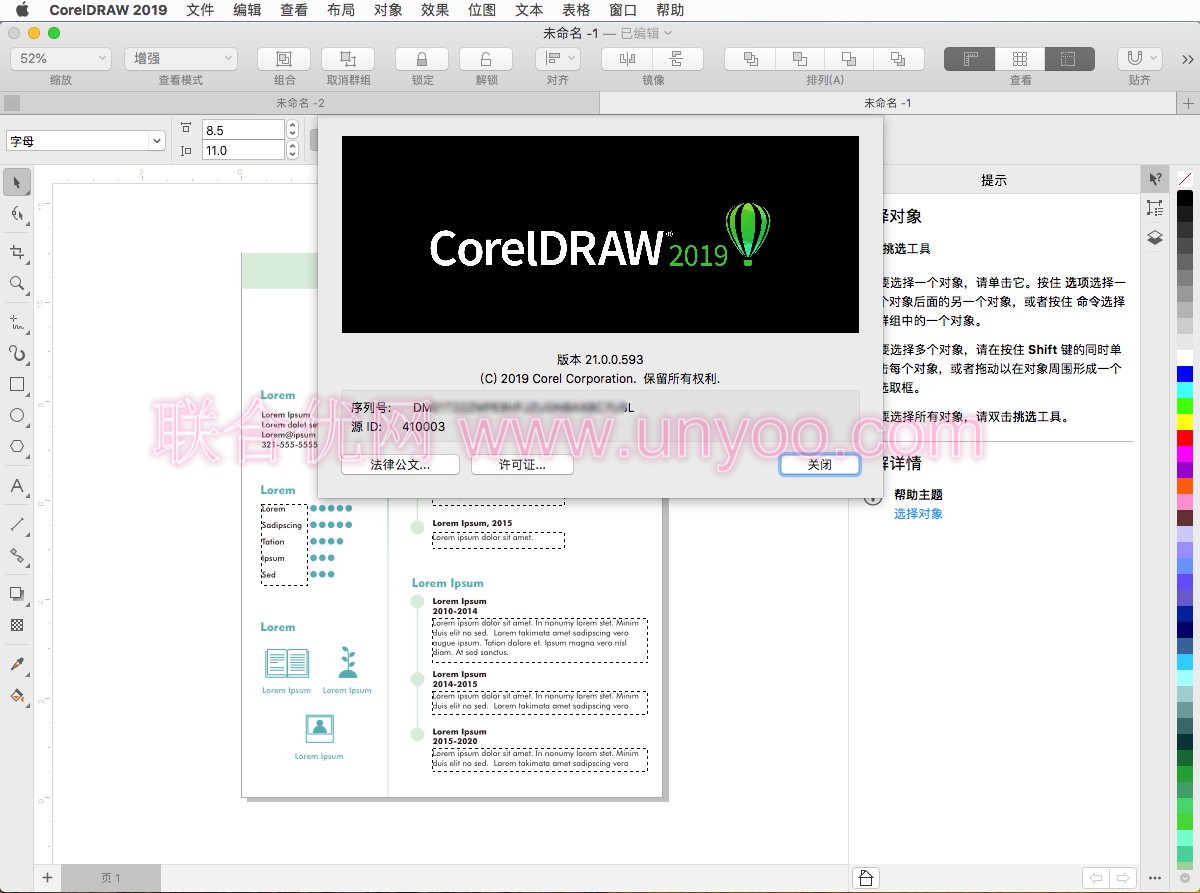Viewport: 1200px width, 893px height.
Task: Switch to the 未命名 -1 document tab
Action: pos(888,103)
